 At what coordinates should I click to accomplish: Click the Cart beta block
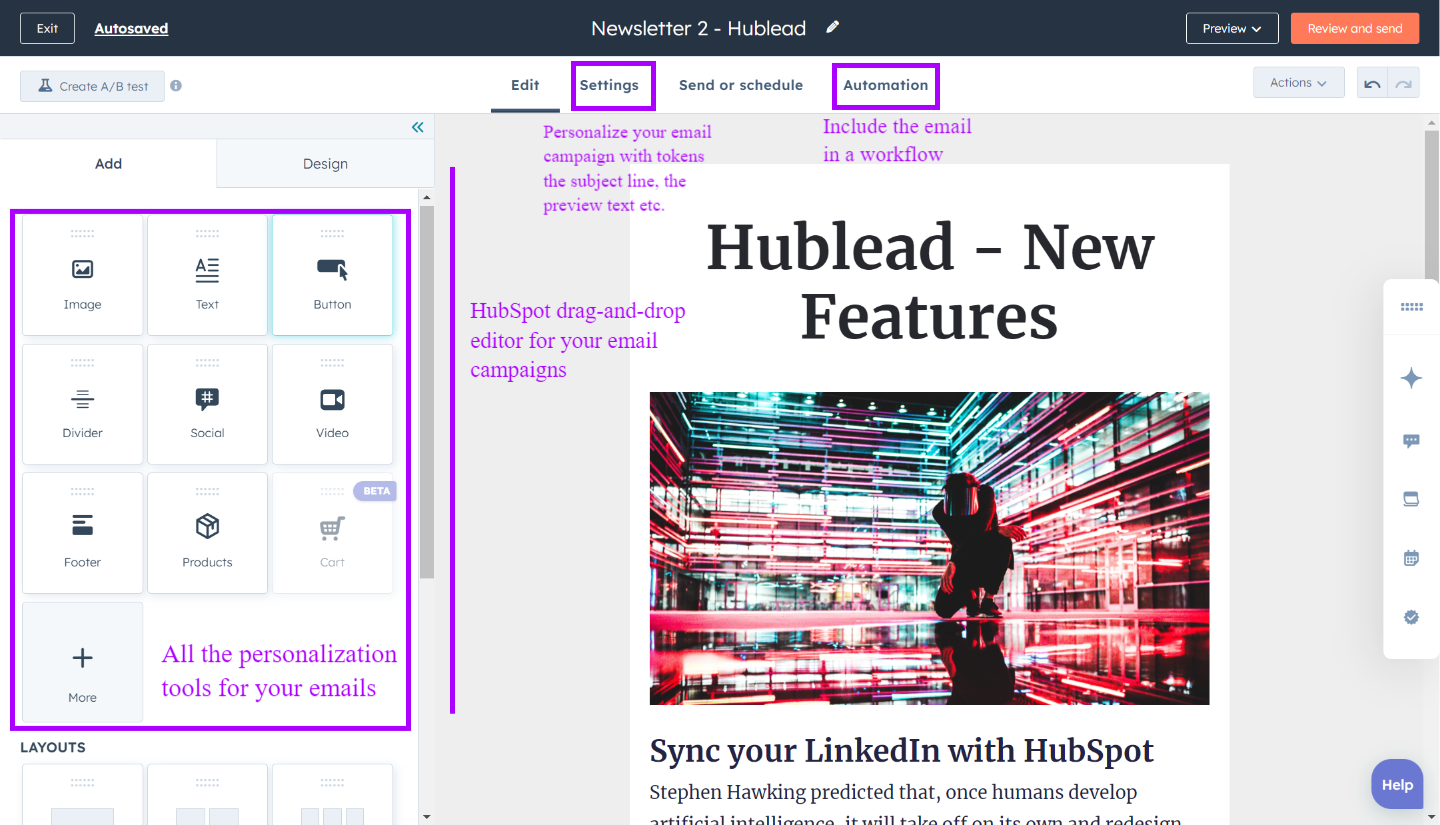pyautogui.click(x=332, y=533)
